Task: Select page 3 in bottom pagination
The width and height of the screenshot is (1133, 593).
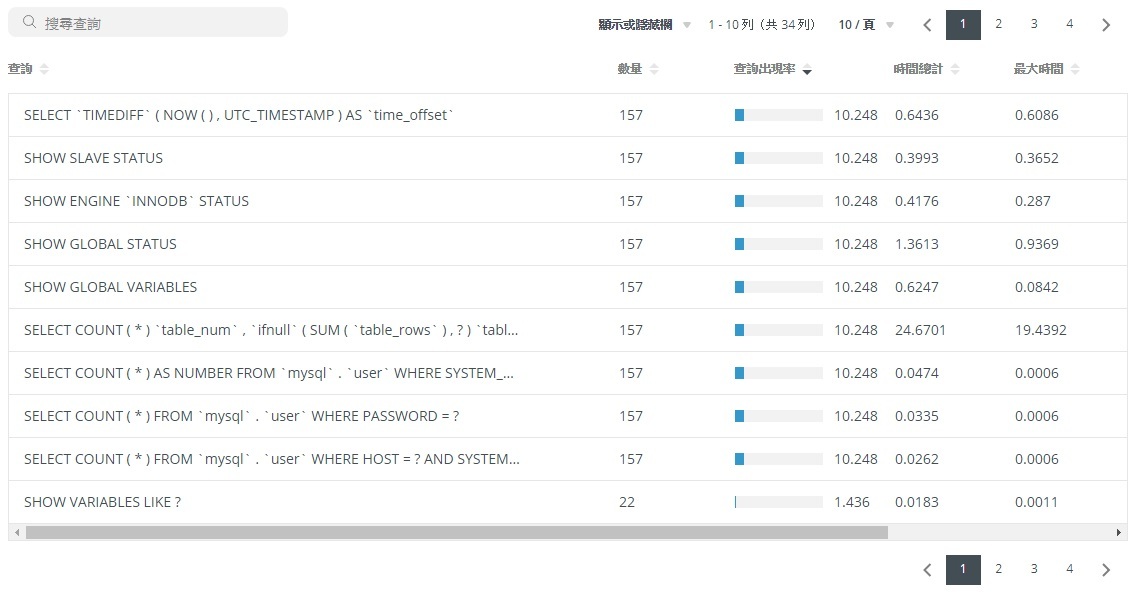Action: click(1034, 570)
